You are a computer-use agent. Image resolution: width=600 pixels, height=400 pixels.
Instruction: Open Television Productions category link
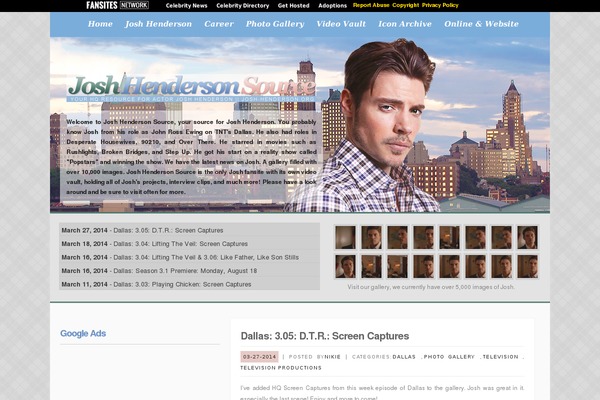[x=281, y=368]
